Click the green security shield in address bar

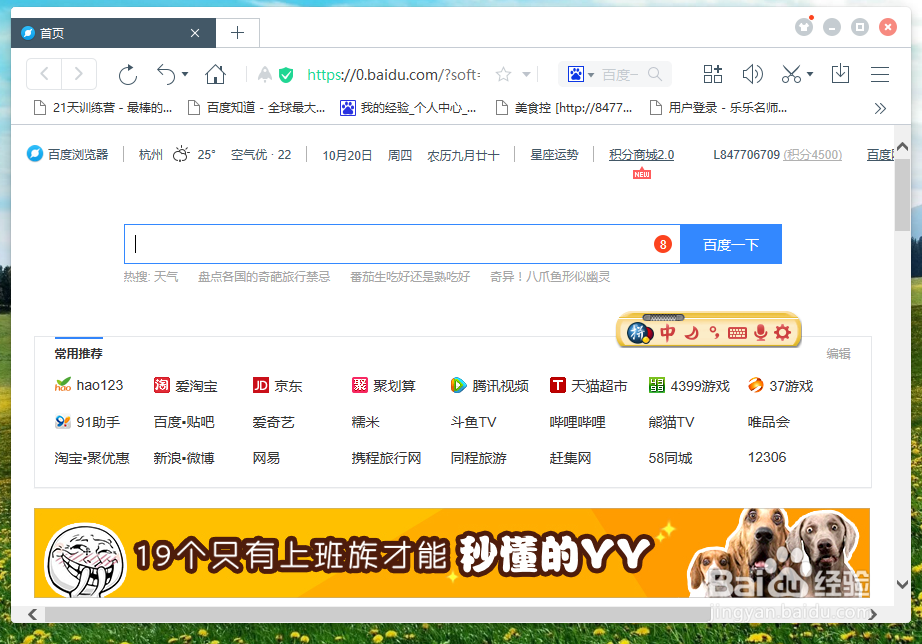[286, 74]
